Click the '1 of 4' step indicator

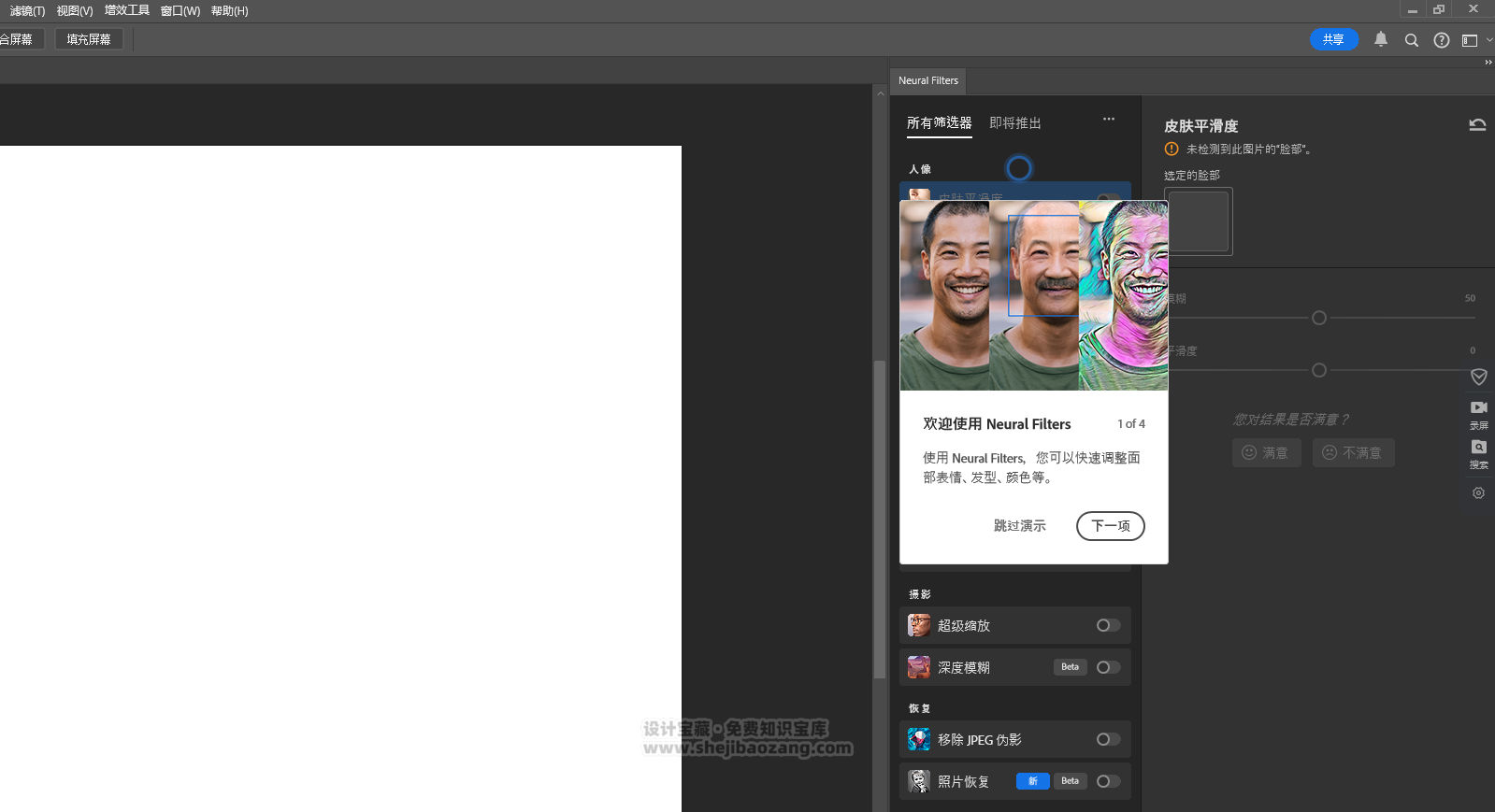(x=1130, y=424)
